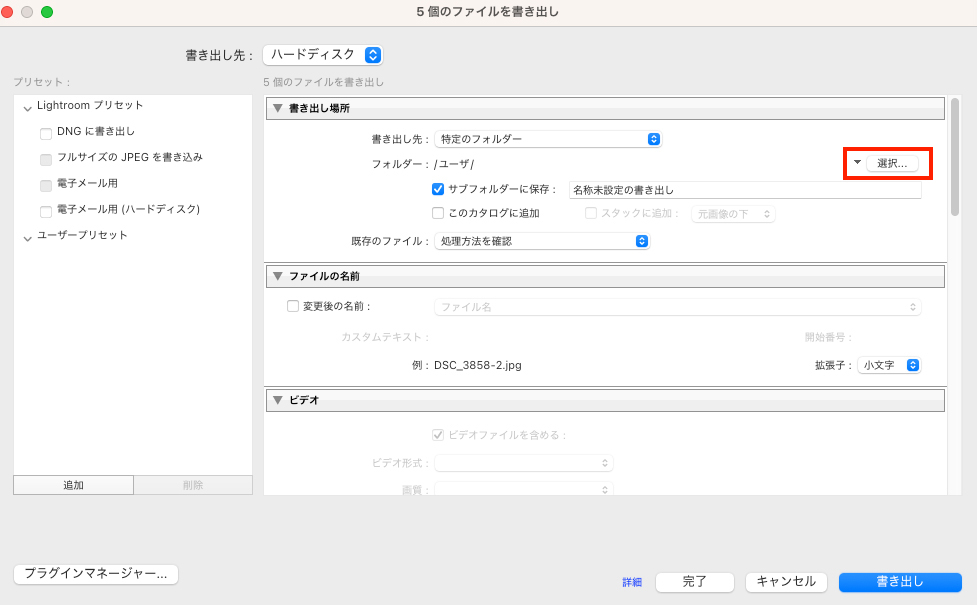Collapse the 書き出し場所 section
Image resolution: width=977 pixels, height=605 pixels.
[277, 108]
